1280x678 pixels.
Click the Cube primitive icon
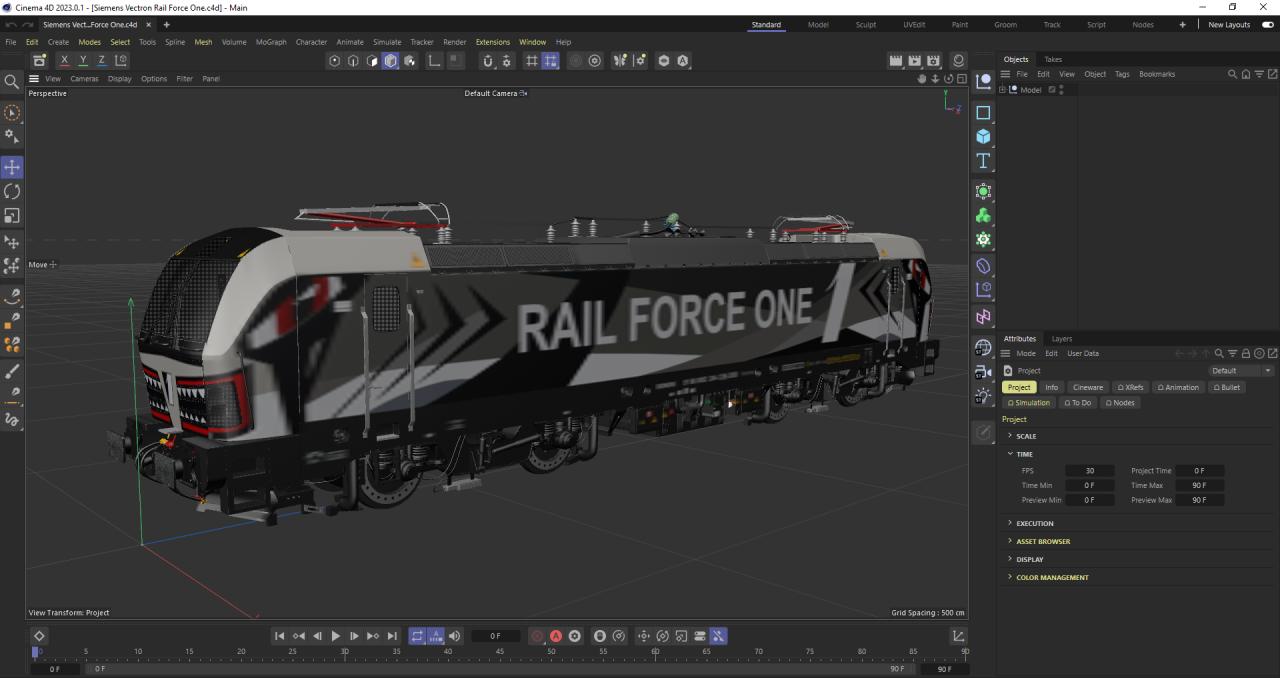[x=983, y=137]
